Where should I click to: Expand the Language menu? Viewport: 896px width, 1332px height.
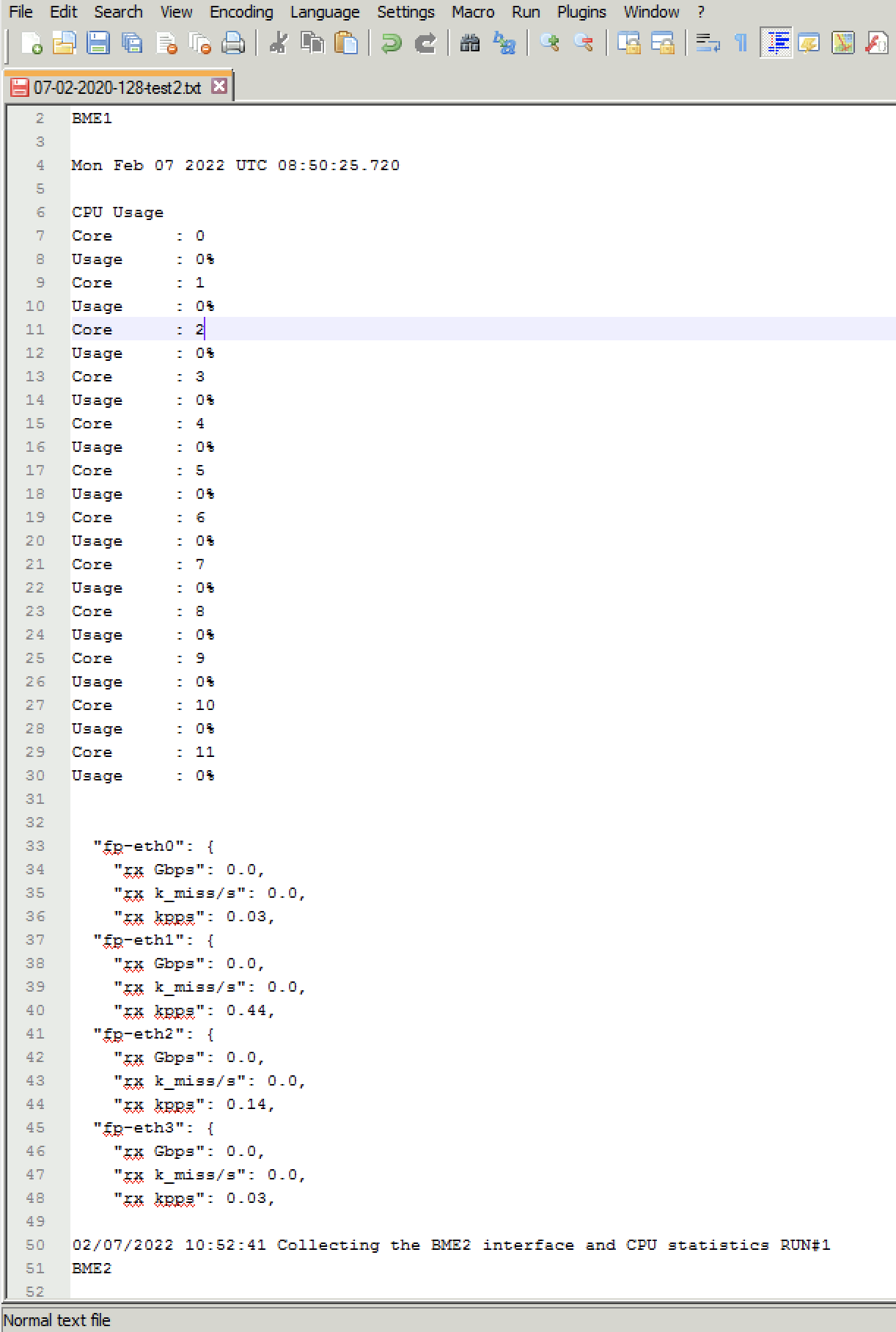point(325,12)
